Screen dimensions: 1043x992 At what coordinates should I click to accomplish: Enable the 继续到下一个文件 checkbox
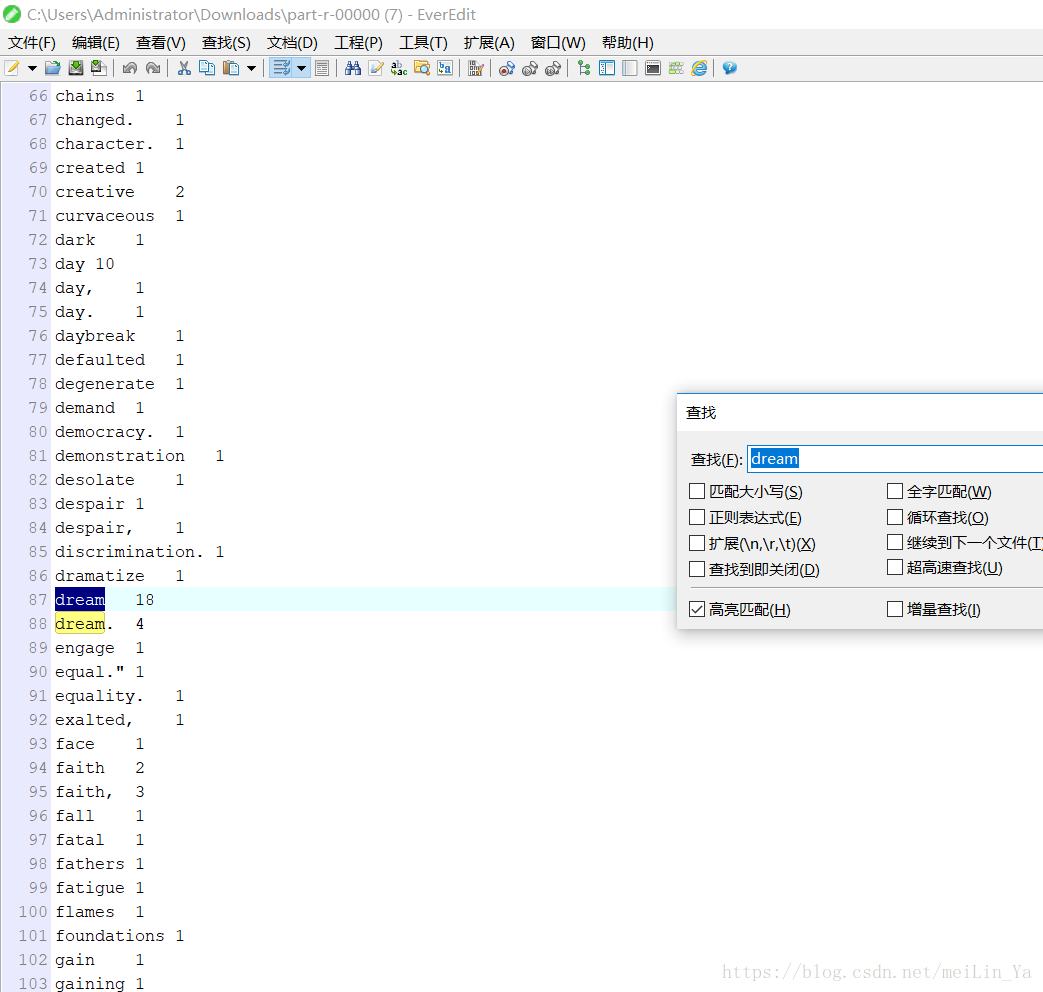895,543
